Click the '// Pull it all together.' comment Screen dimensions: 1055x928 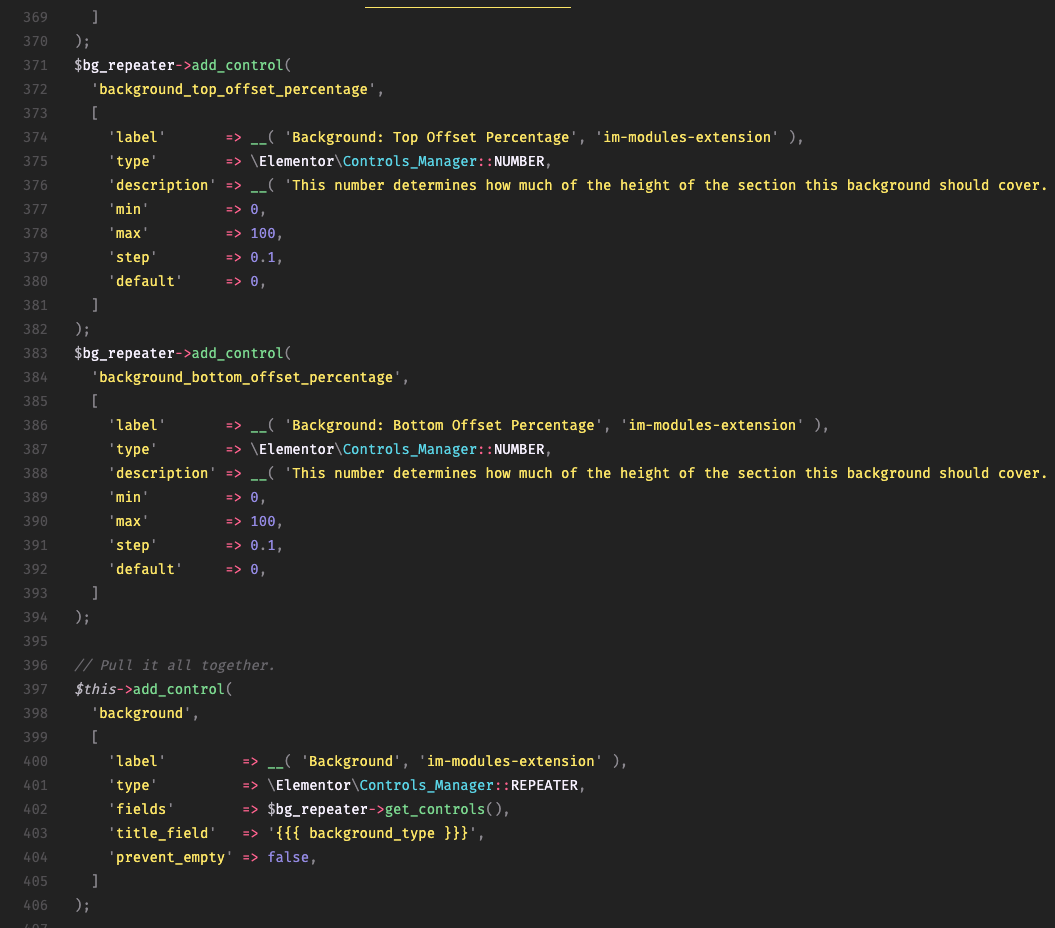pos(174,666)
